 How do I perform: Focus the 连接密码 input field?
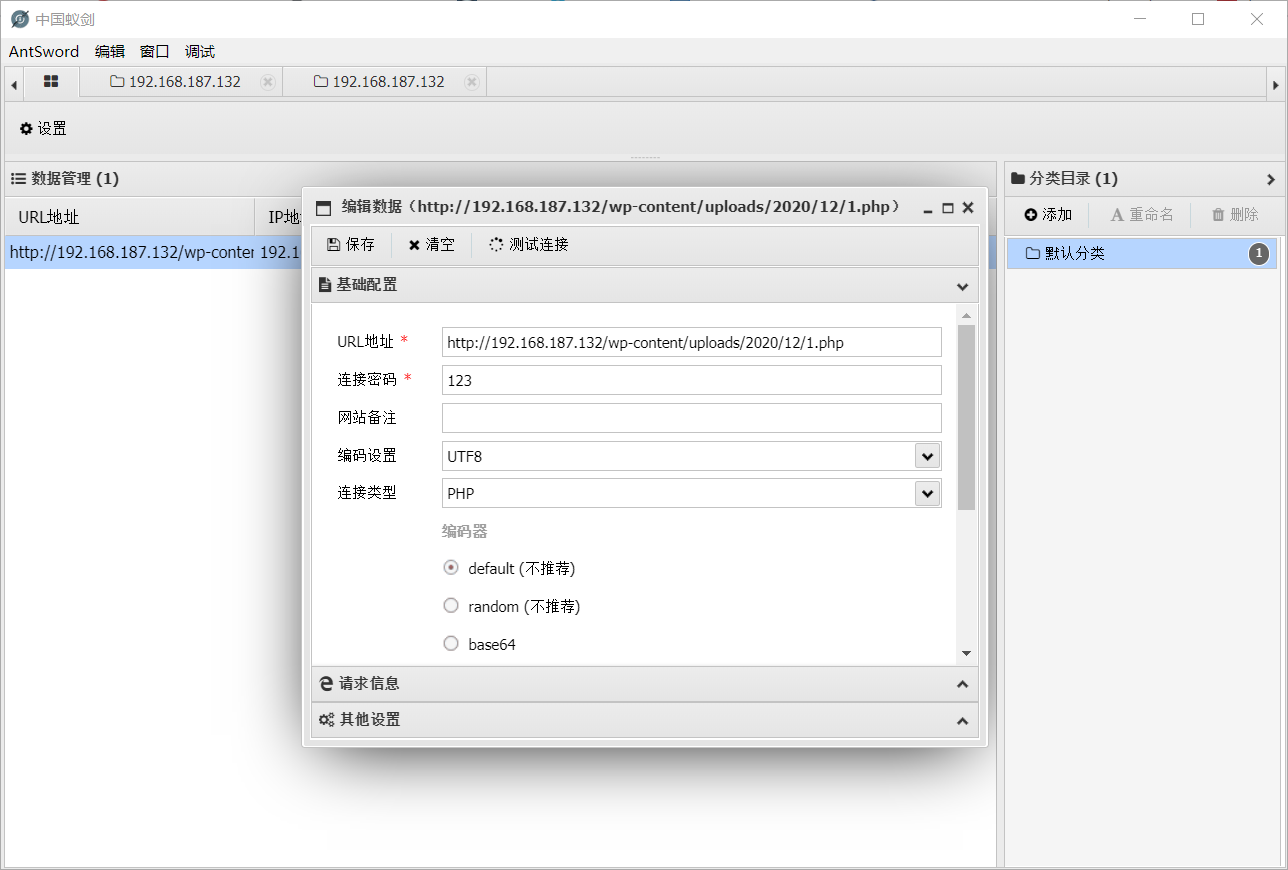691,380
